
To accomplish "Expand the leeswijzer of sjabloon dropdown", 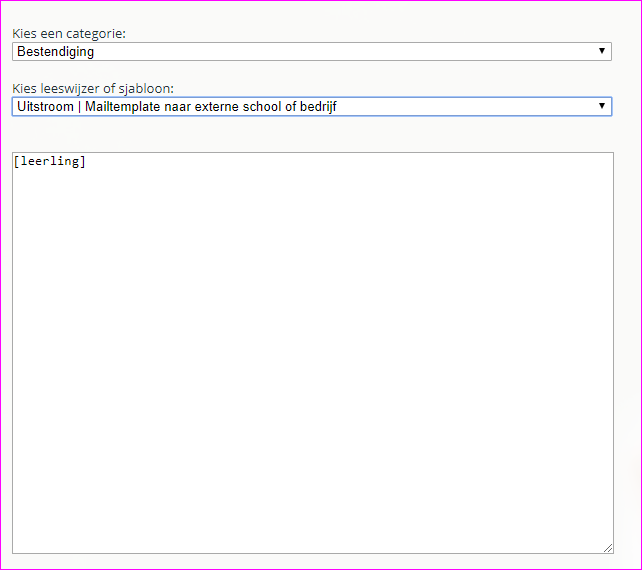I will pyautogui.click(x=311, y=106).
